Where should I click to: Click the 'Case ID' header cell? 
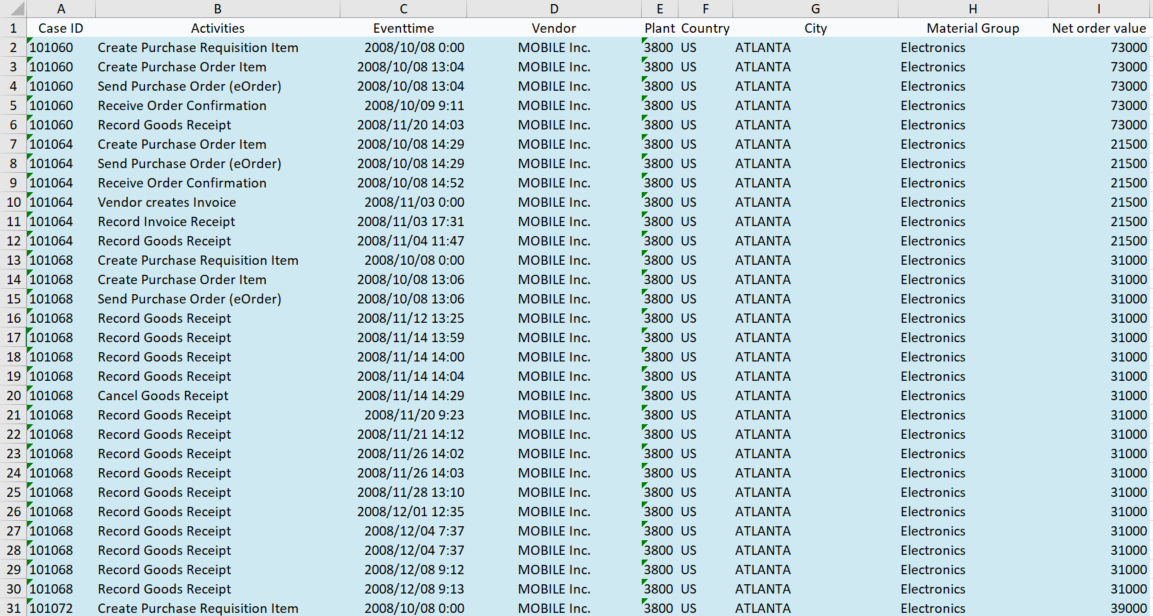coord(61,28)
